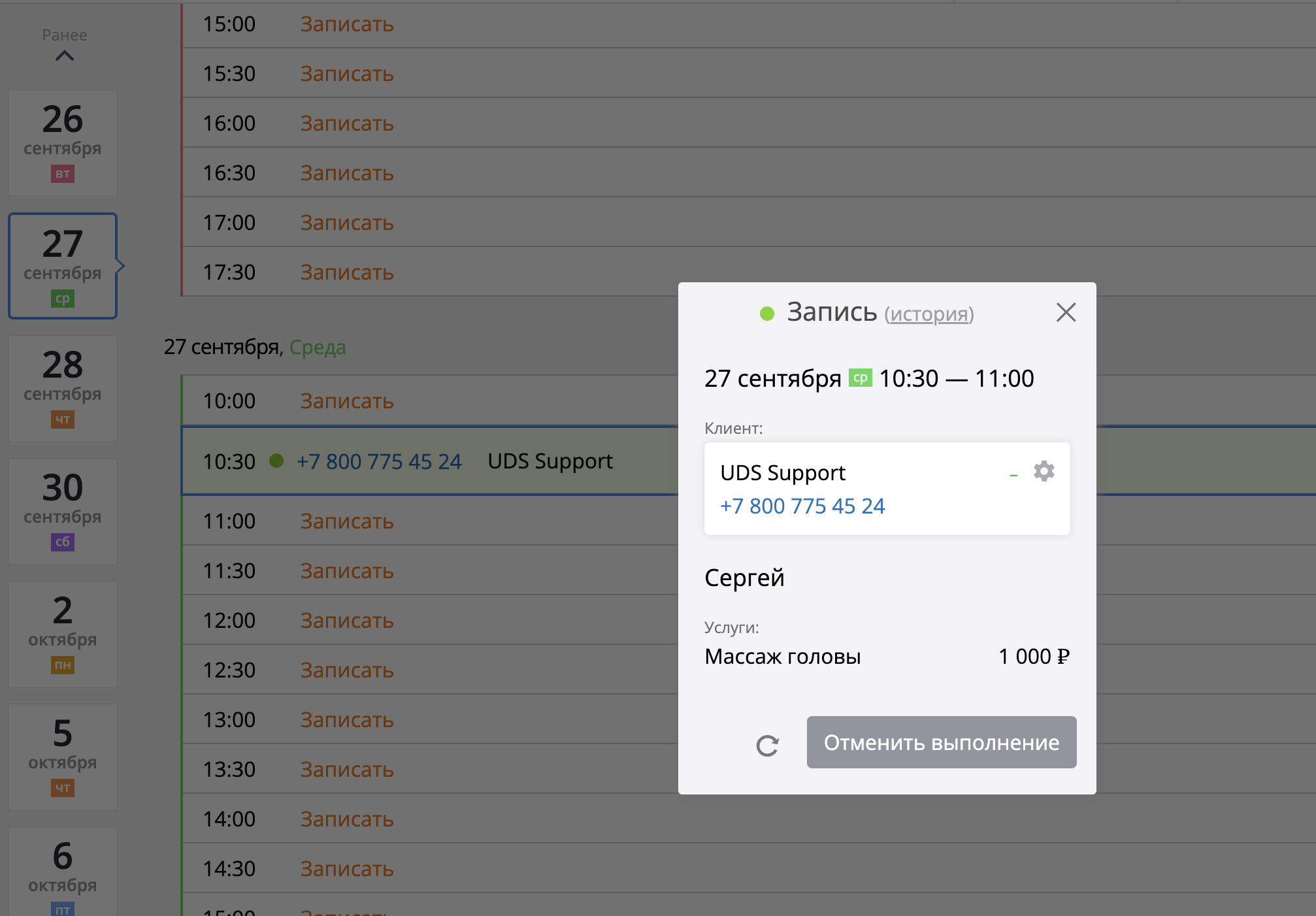Image resolution: width=1316 pixels, height=916 pixels.
Task: Click the Среда weekday label
Action: 318,347
